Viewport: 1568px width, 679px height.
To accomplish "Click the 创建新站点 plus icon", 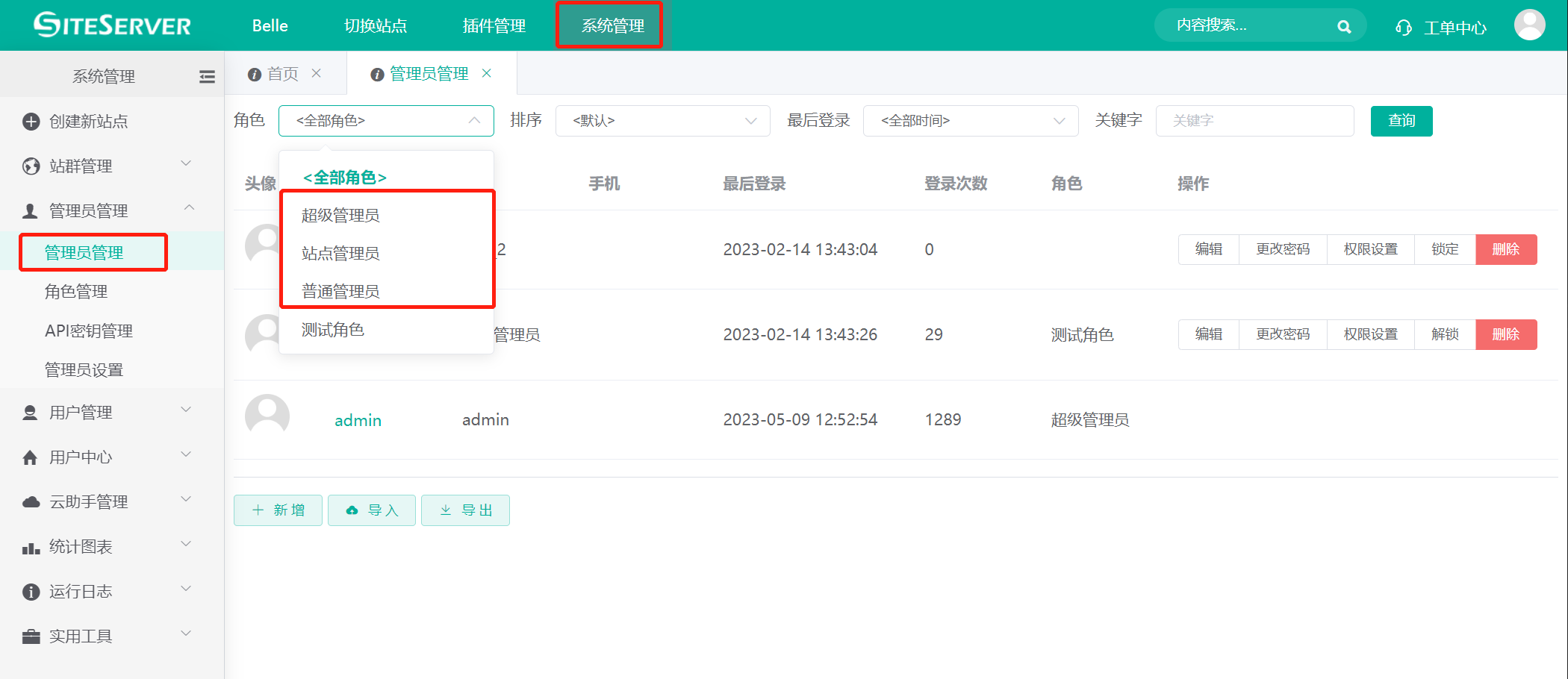I will click(x=31, y=121).
